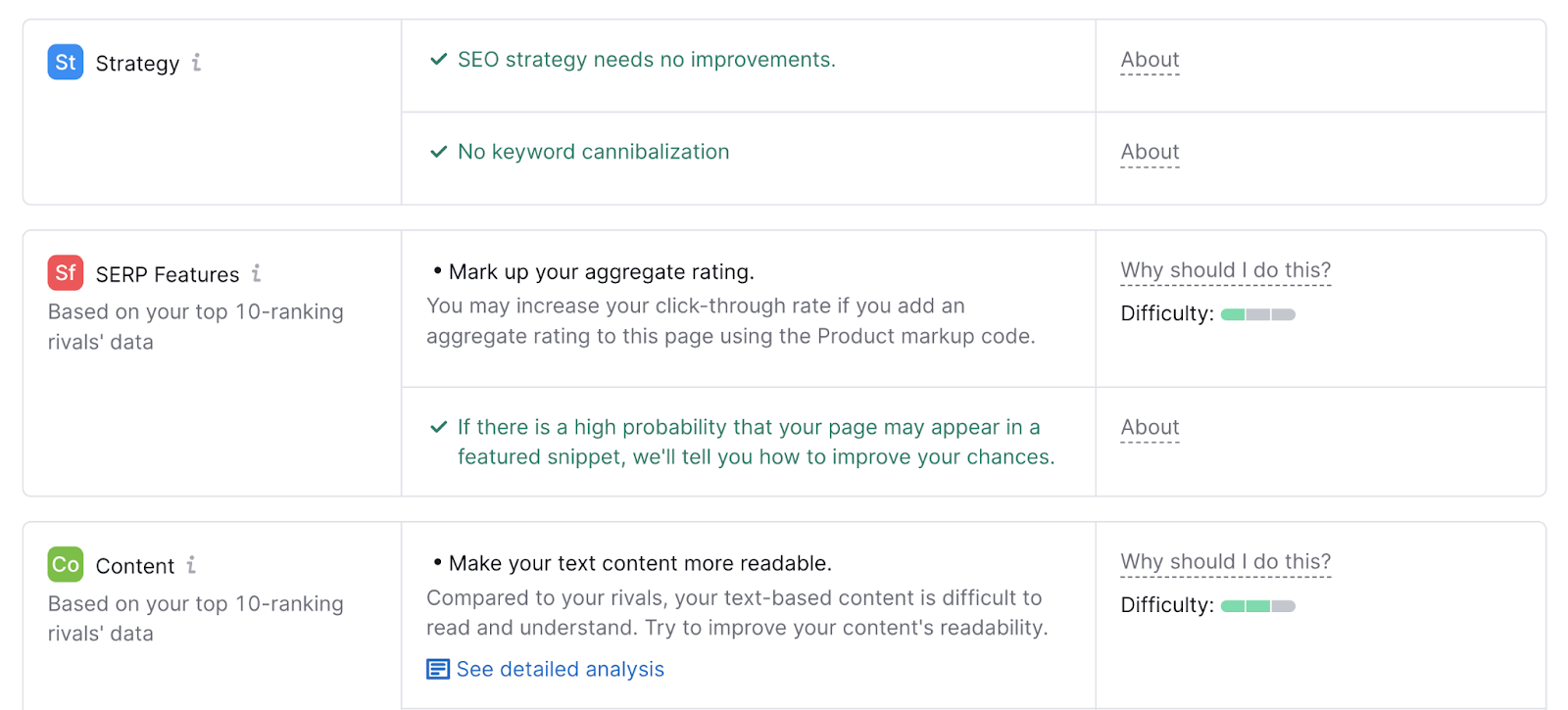Click the Mark up your aggregate rating idea

(601, 272)
